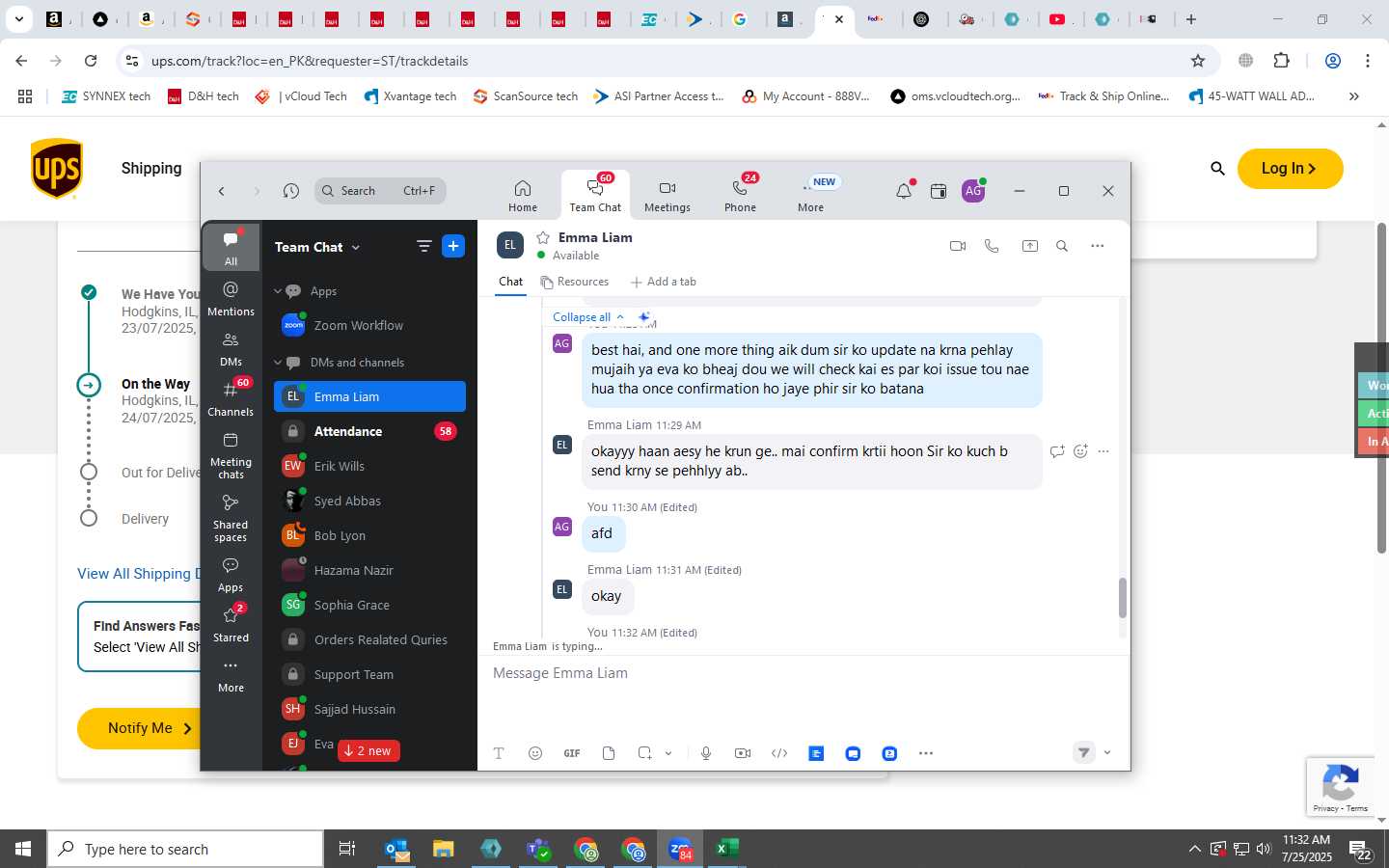Go back using Zoom back arrow
The width and height of the screenshot is (1389, 868).
[x=222, y=191]
